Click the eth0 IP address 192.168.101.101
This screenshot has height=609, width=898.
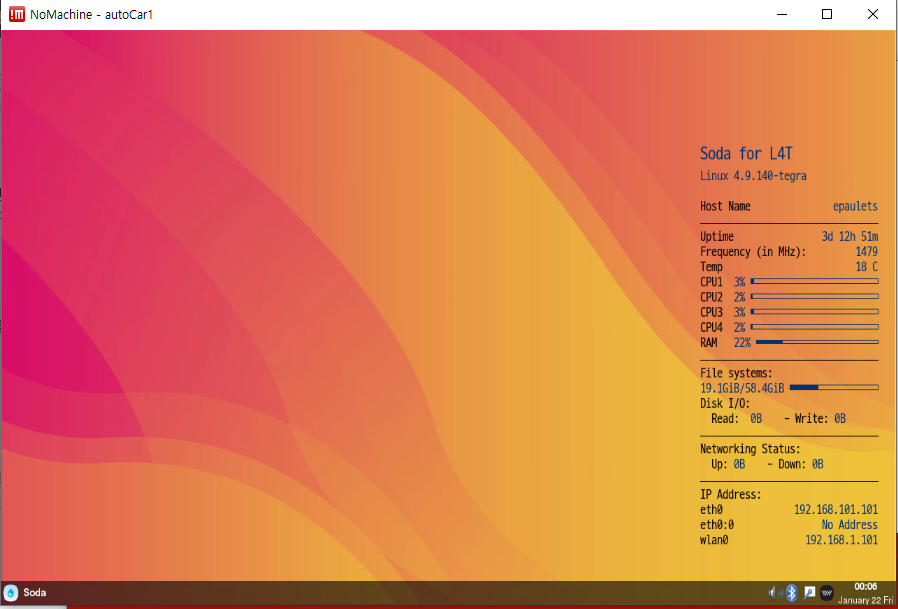point(835,509)
